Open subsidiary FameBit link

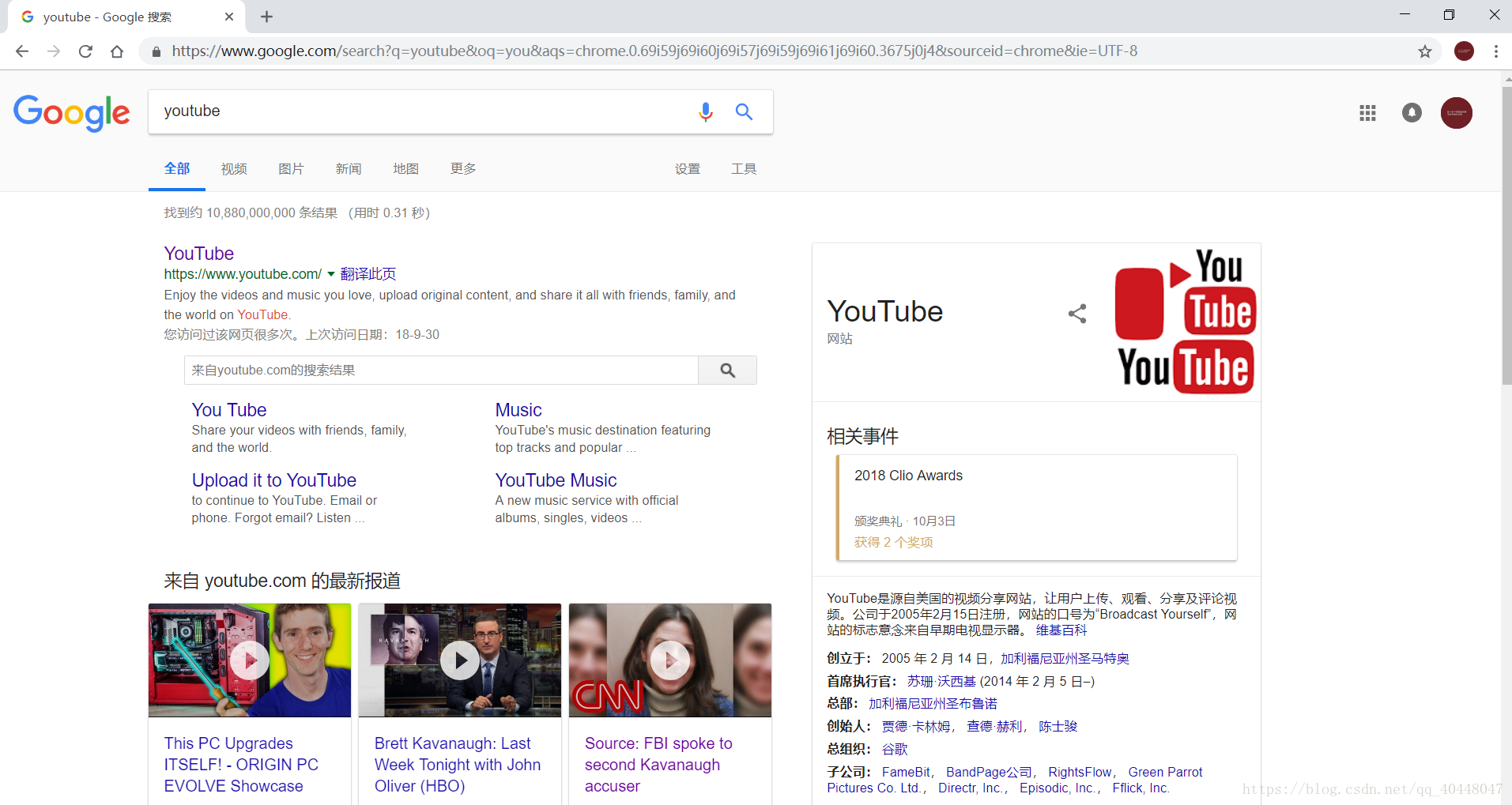[x=906, y=773]
